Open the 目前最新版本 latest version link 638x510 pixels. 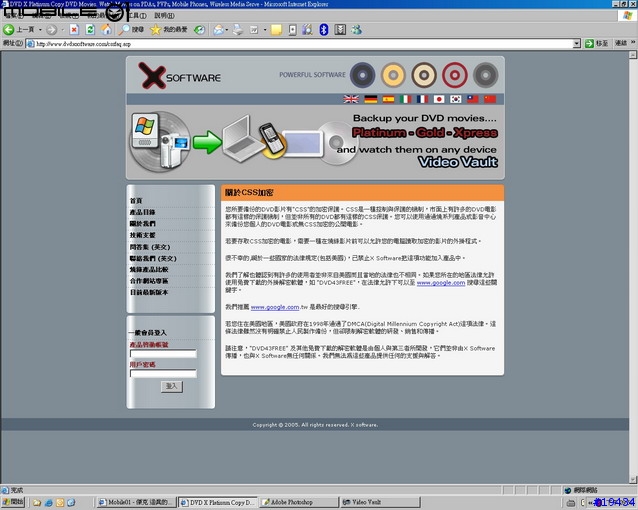149,292
